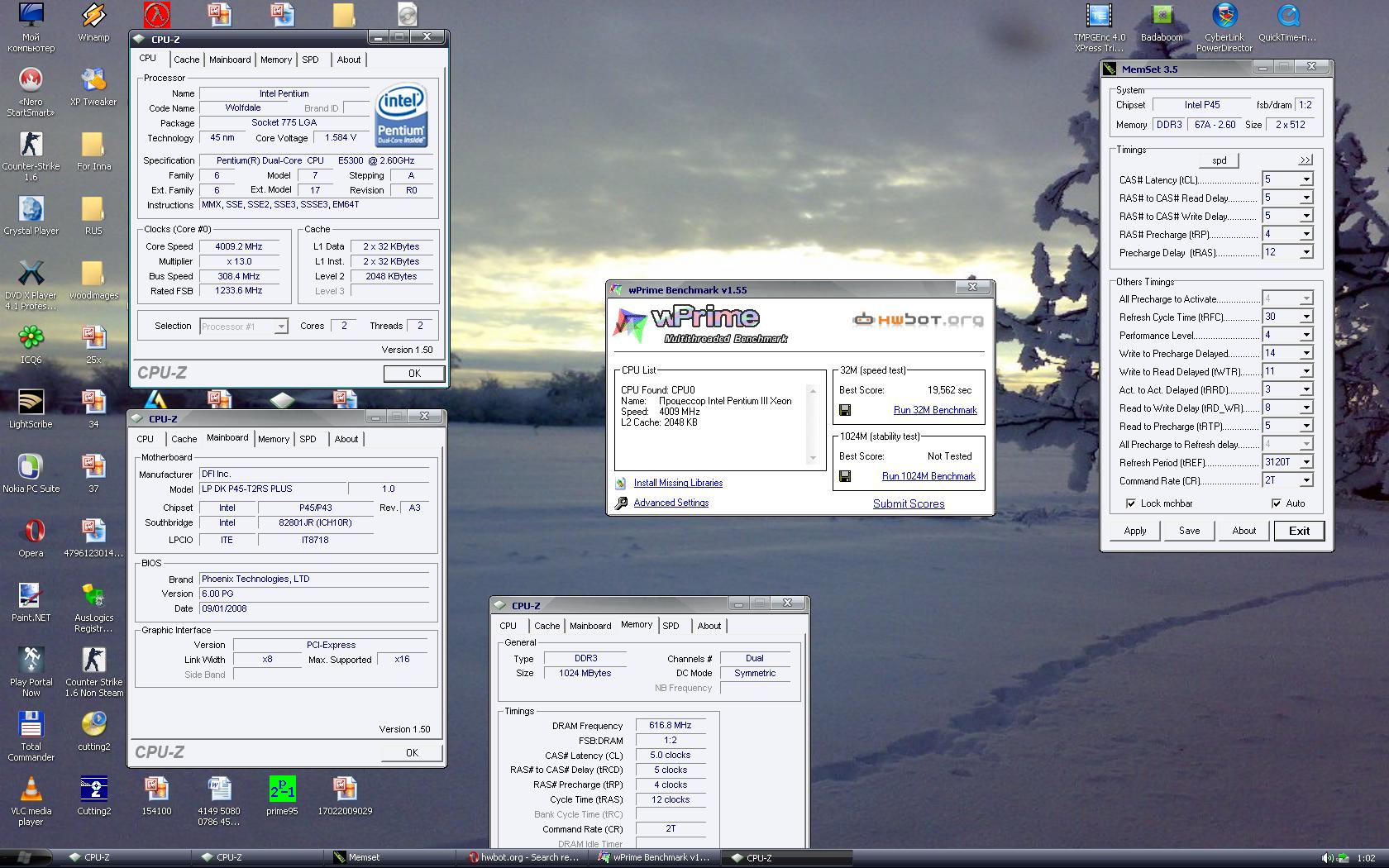This screenshot has height=868, width=1389.
Task: Open Install Missing Libraries link
Action: [678, 483]
